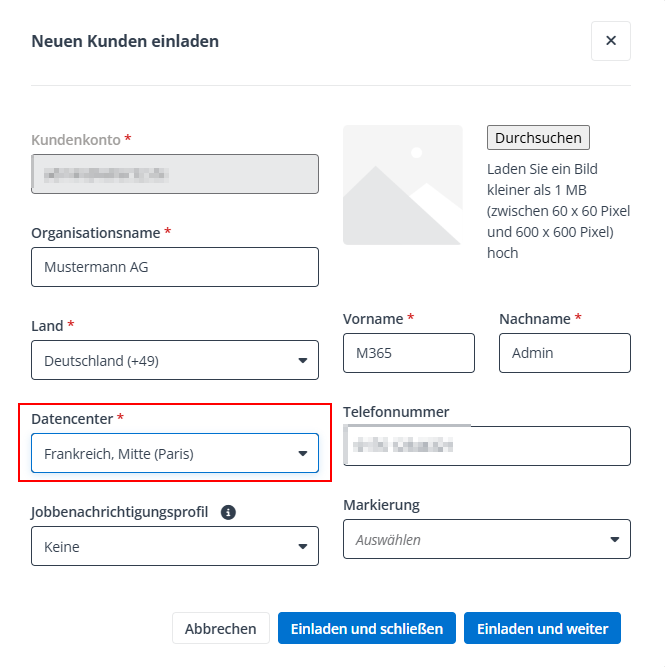Image resolution: width=665 pixels, height=667 pixels.
Task: Cancel with the Abbrechen button
Action: 221,628
